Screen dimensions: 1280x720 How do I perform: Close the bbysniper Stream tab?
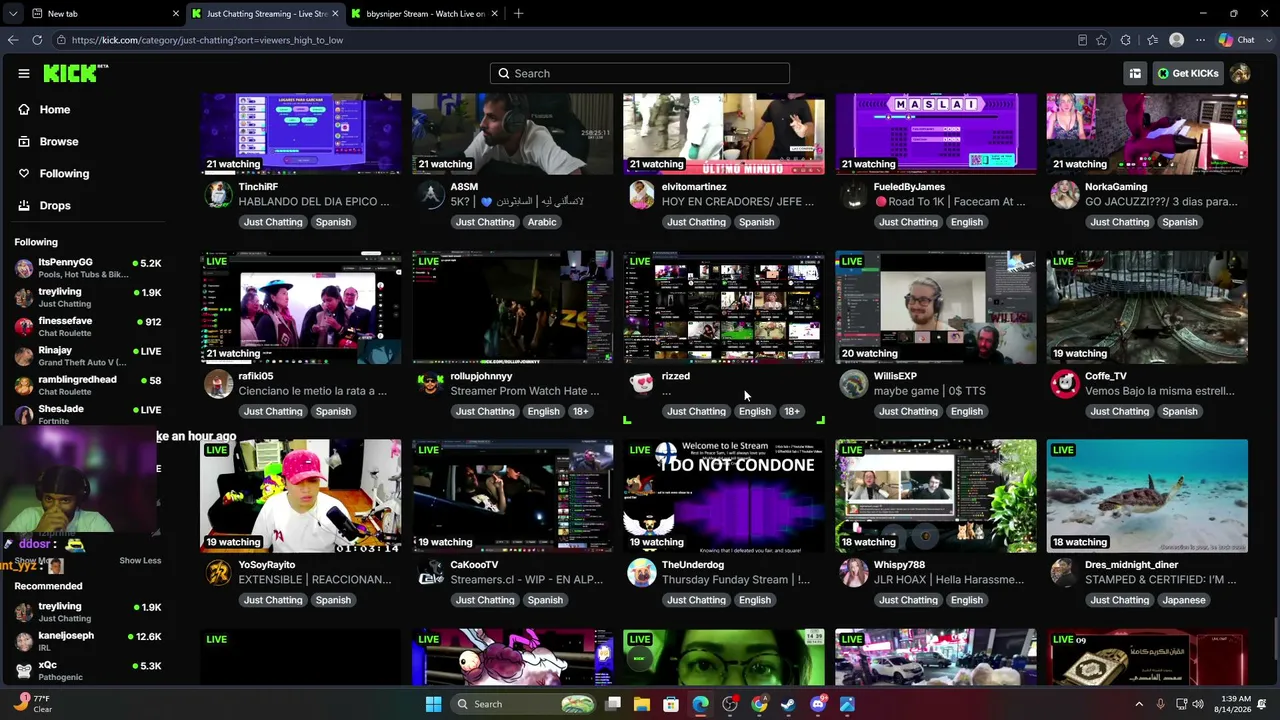tap(494, 13)
